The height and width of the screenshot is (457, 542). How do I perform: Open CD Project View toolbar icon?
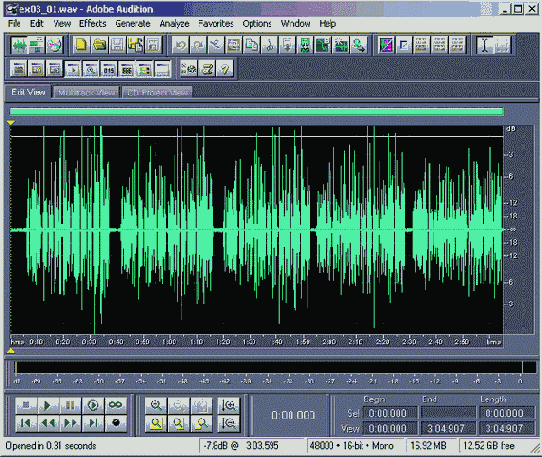(x=54, y=45)
